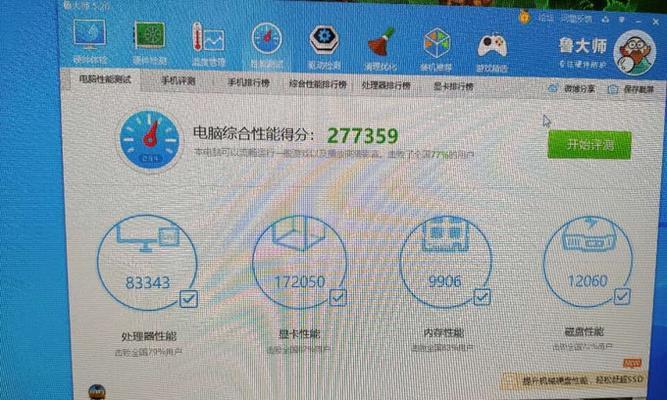Click the overall score 277359
Viewport: 667px width, 400px height.
362,136
